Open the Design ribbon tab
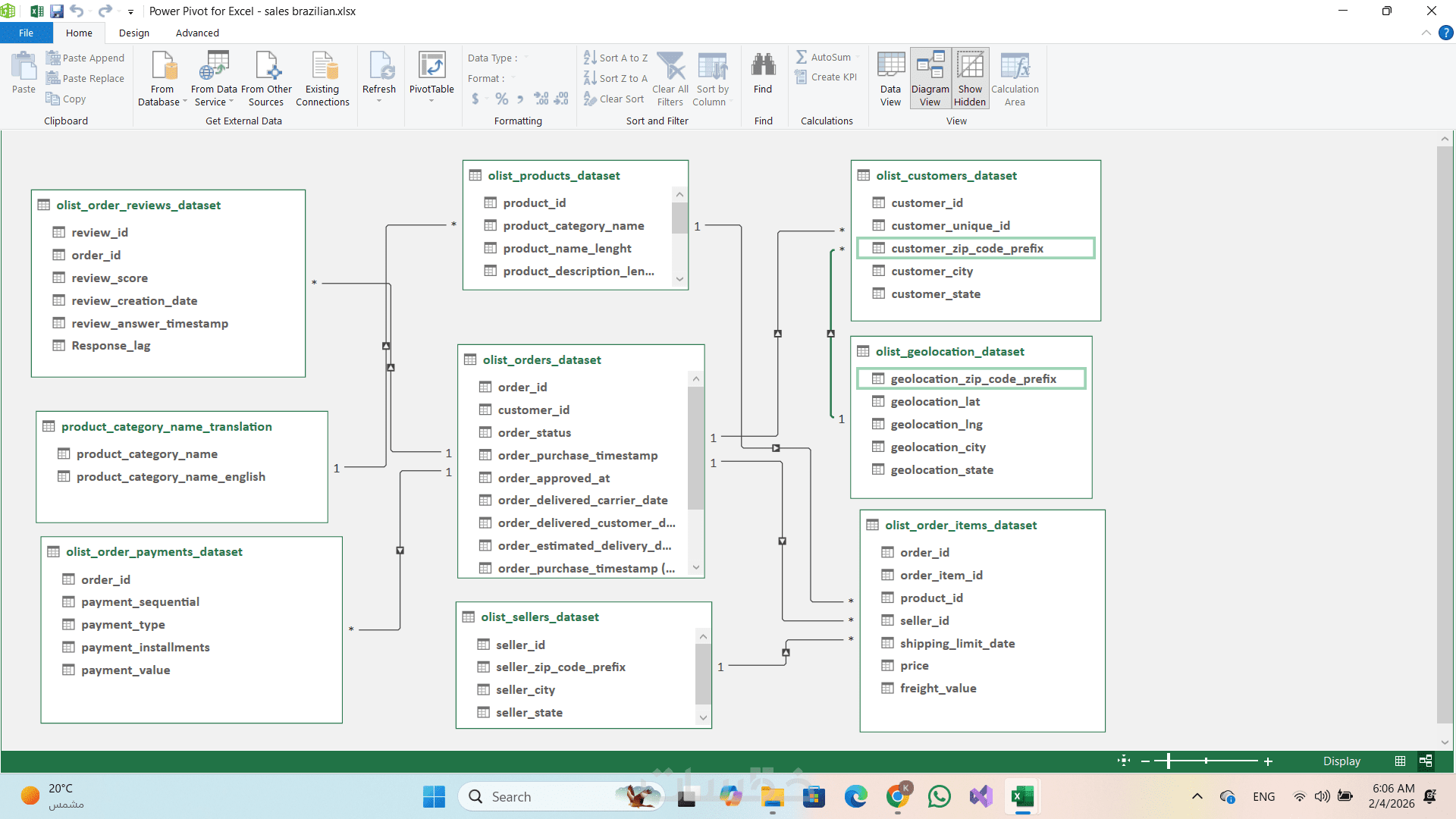 (134, 33)
